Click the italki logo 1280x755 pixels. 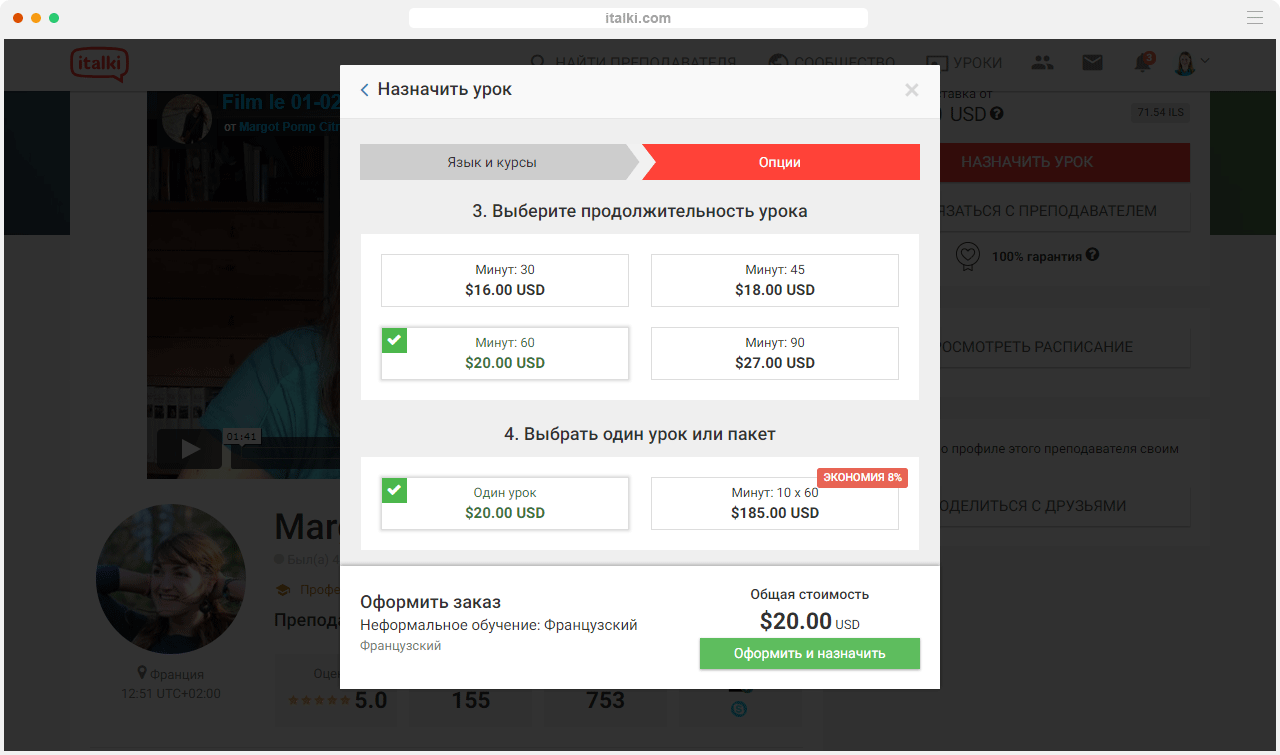tap(99, 64)
